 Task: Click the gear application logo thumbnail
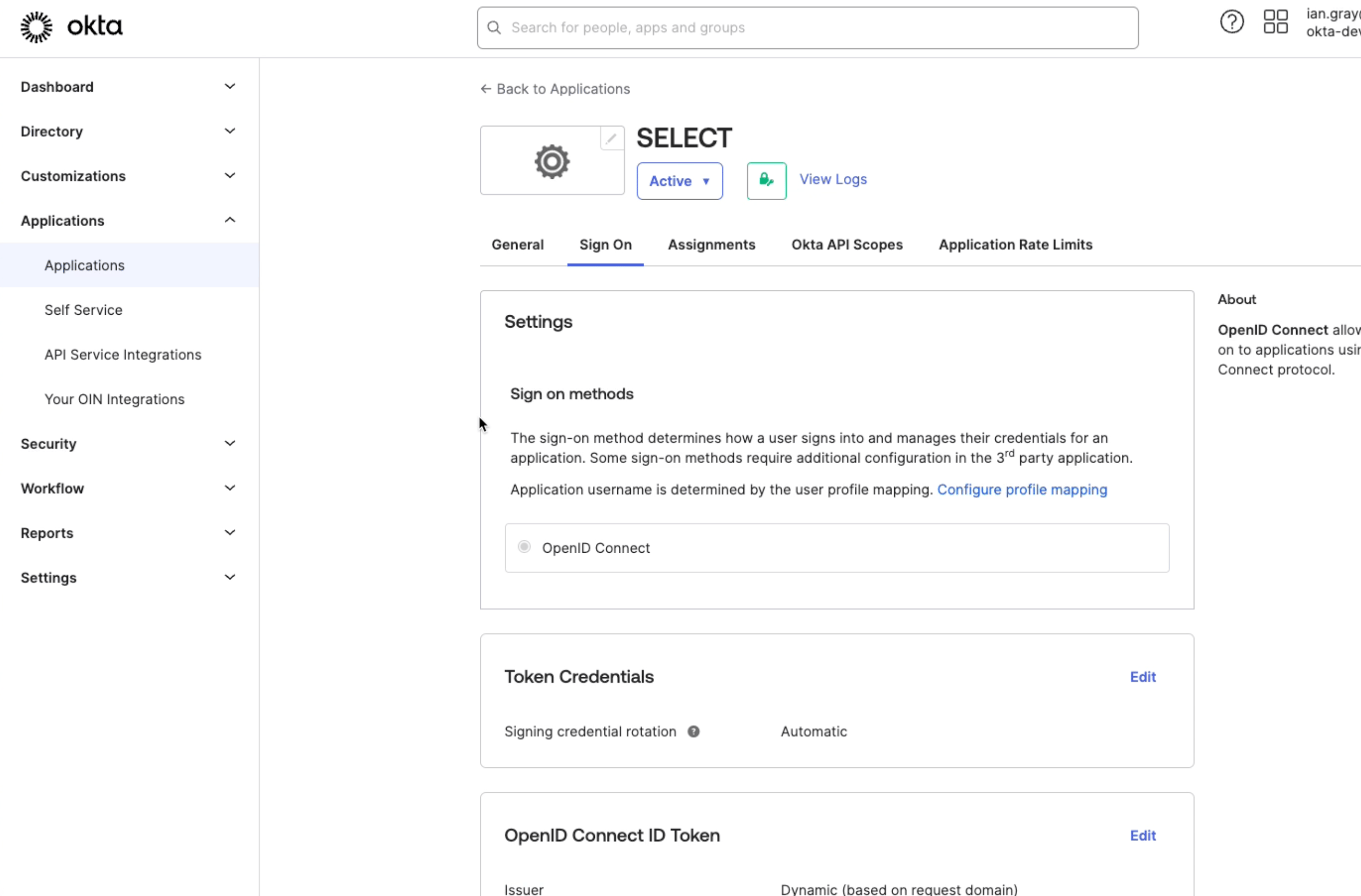552,161
